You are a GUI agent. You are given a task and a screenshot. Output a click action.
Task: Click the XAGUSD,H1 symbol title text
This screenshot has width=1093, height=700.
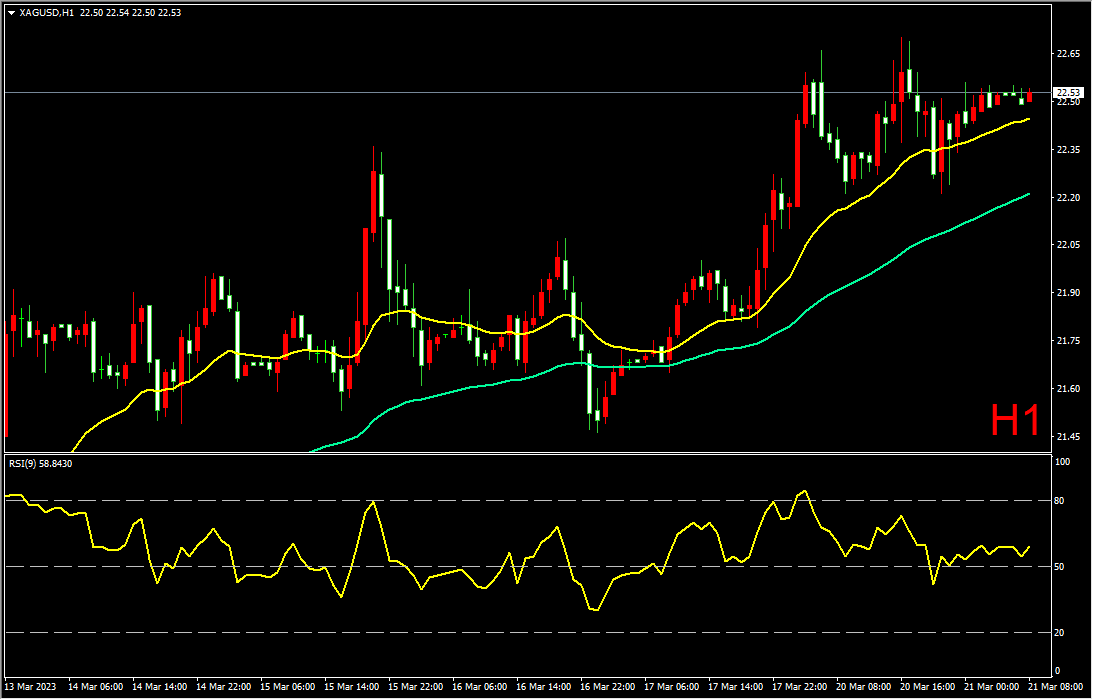click(x=47, y=13)
